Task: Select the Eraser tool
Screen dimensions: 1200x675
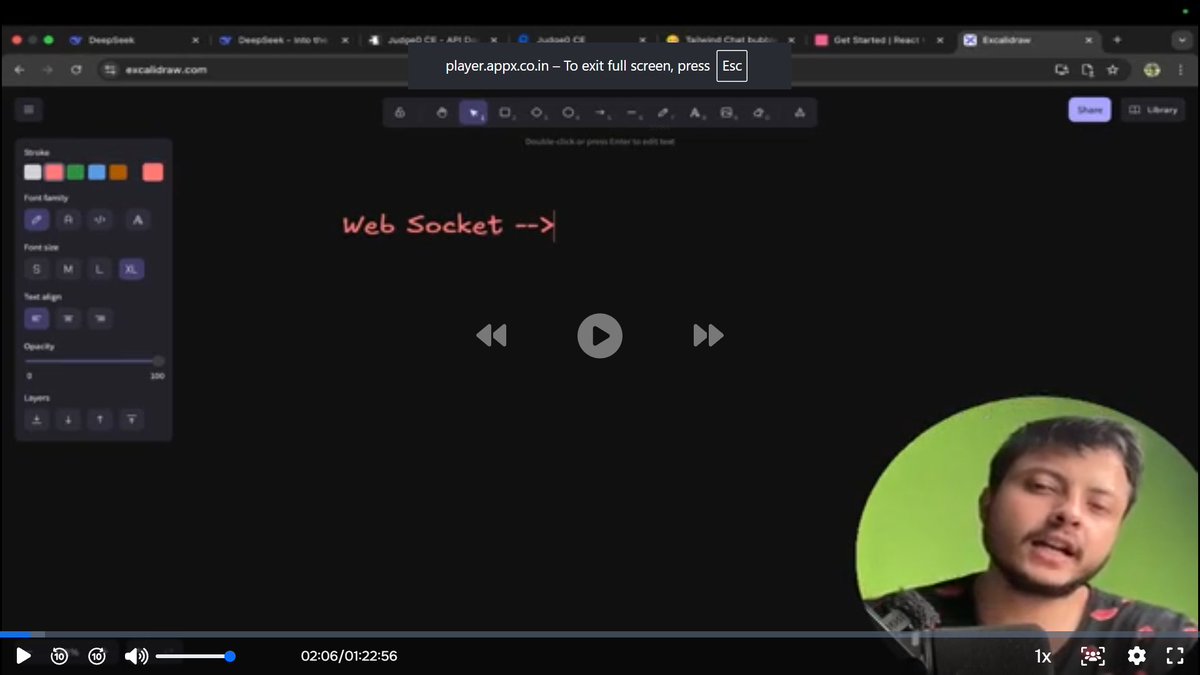Action: (x=759, y=112)
